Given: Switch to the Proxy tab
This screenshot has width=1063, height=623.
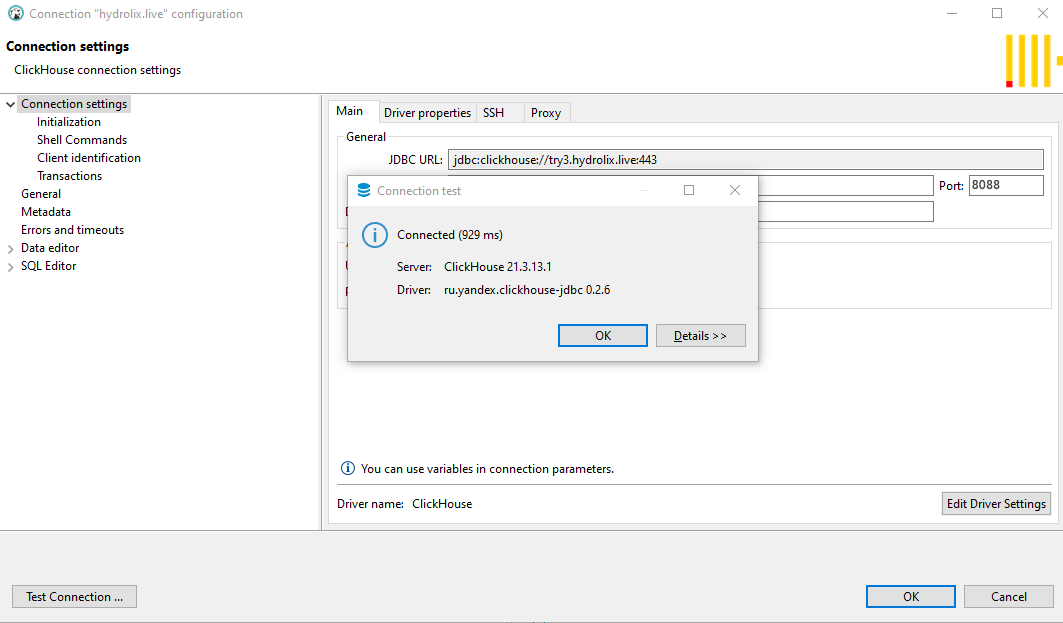Looking at the screenshot, I should click(x=546, y=113).
